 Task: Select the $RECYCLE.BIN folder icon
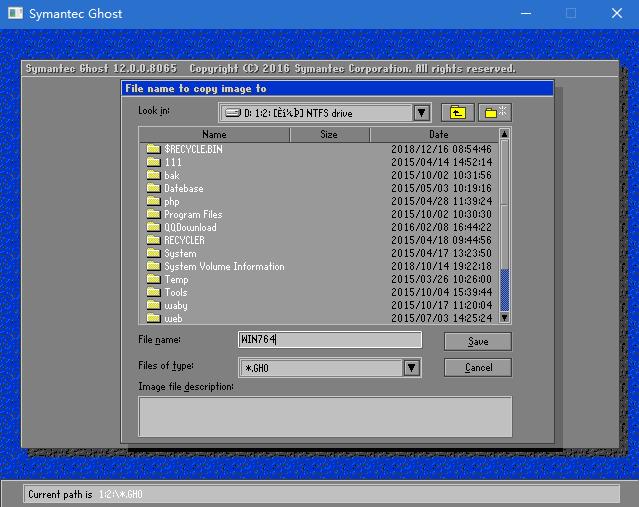pyautogui.click(x=153, y=149)
